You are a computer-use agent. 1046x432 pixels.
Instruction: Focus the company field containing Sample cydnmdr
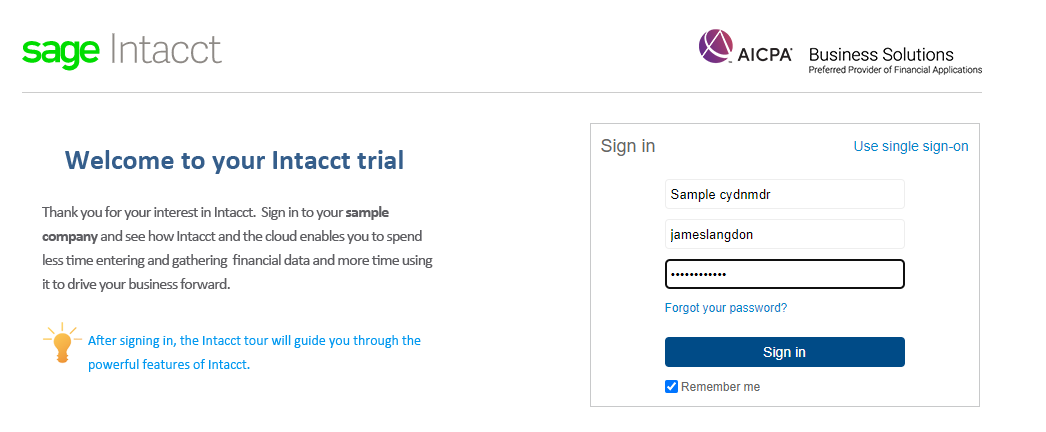784,194
